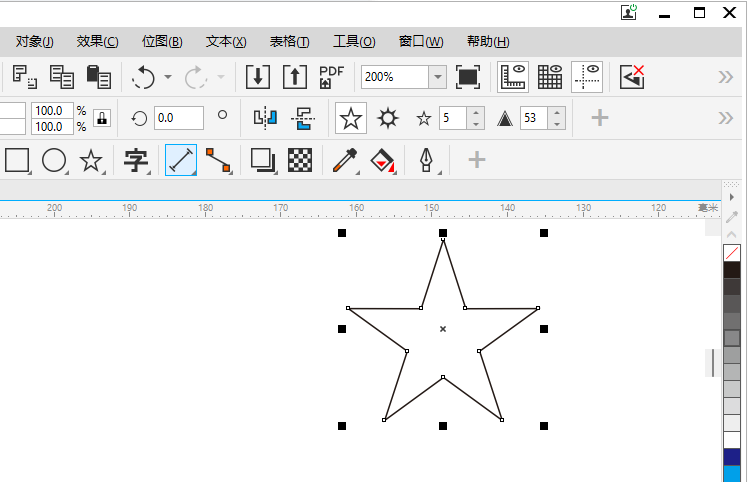
Task: Click the Full-screen preview icon
Action: point(468,77)
